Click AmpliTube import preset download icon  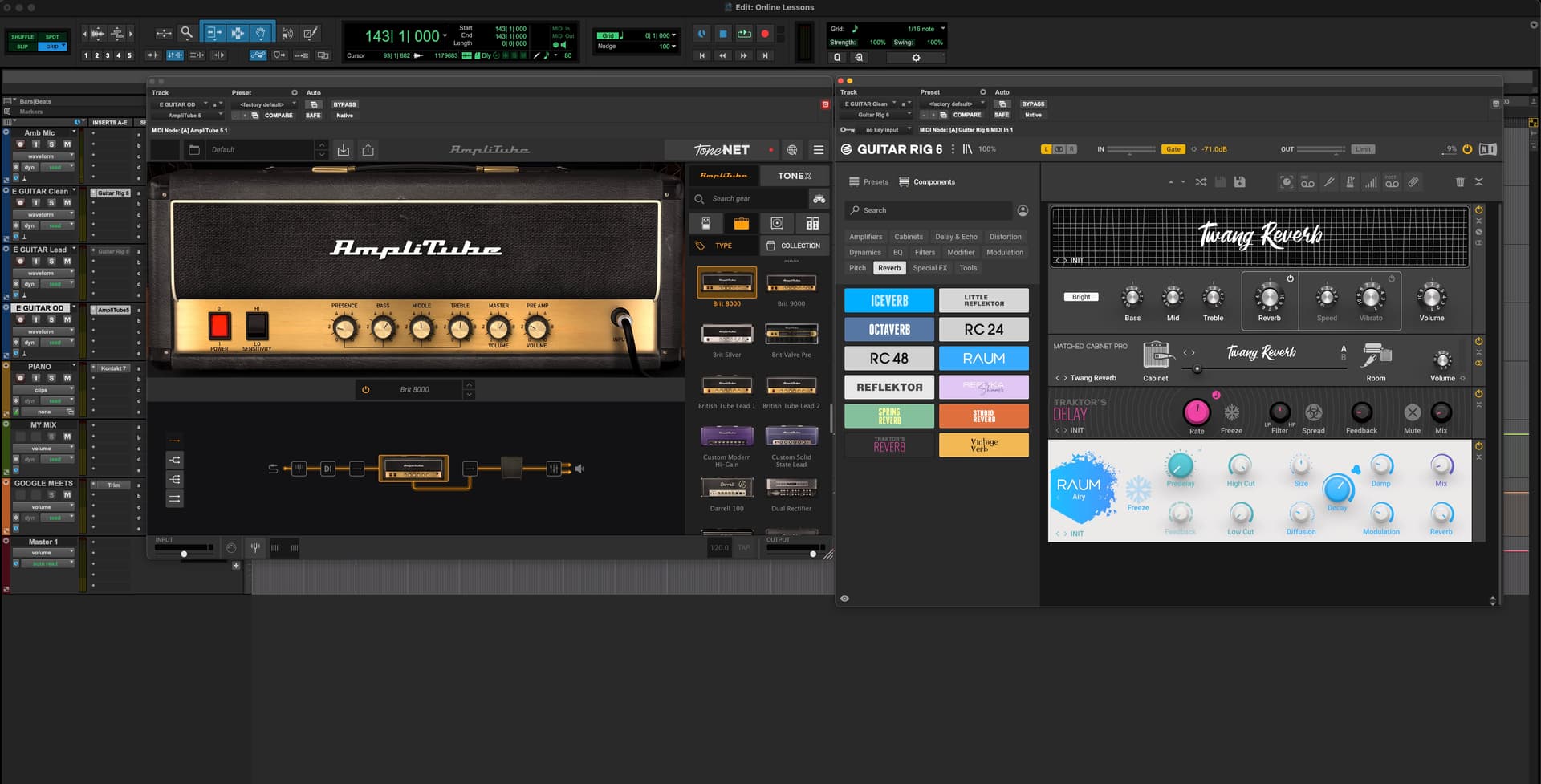point(343,150)
